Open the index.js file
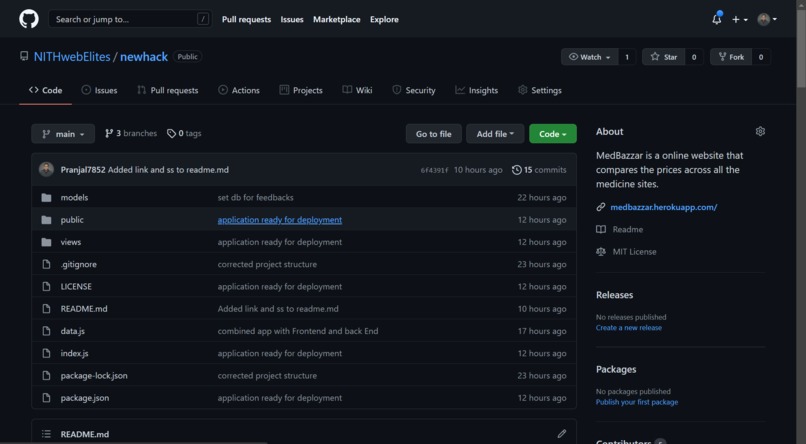The width and height of the screenshot is (806, 444). pyautogui.click(x=75, y=354)
